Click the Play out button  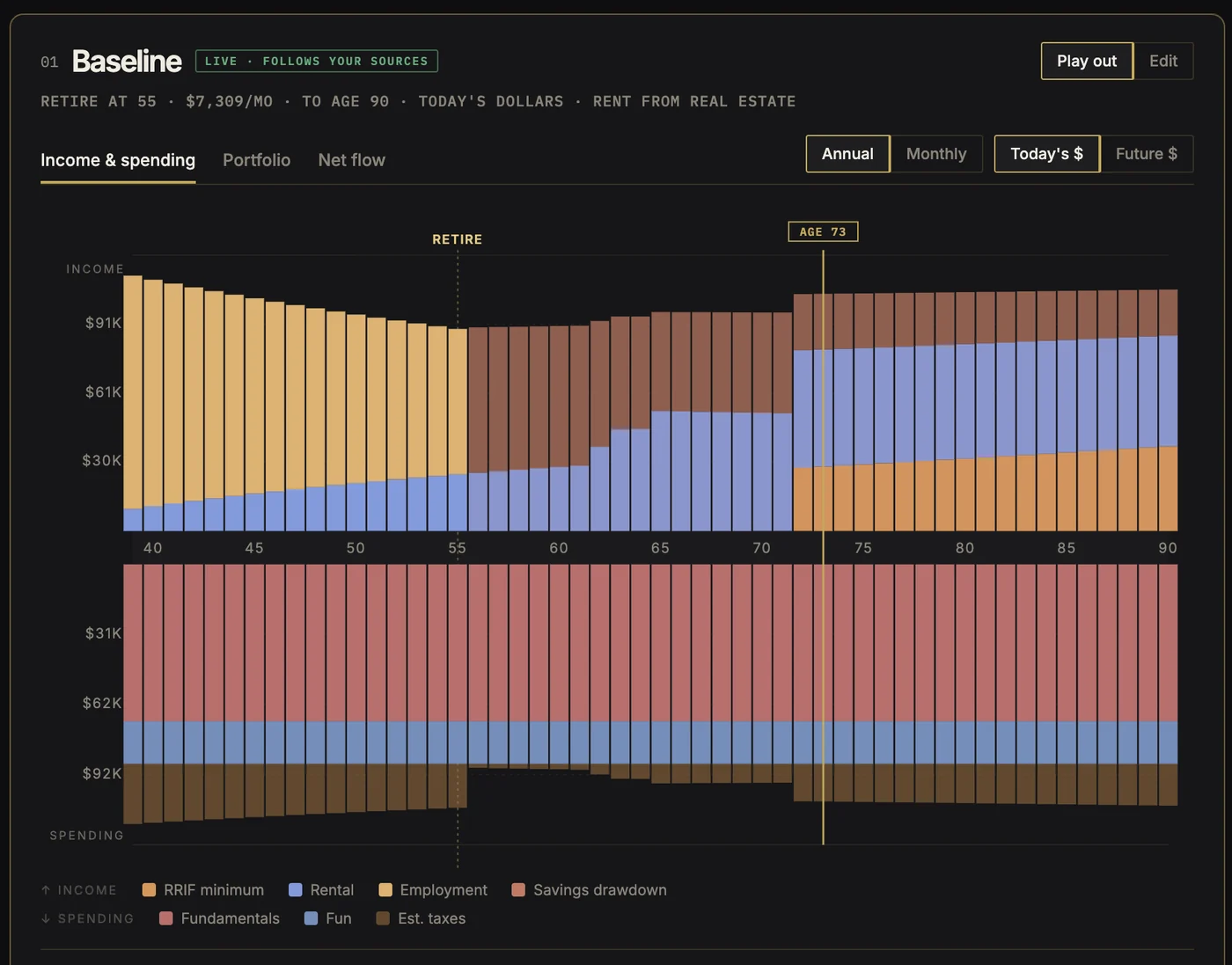pyautogui.click(x=1087, y=61)
